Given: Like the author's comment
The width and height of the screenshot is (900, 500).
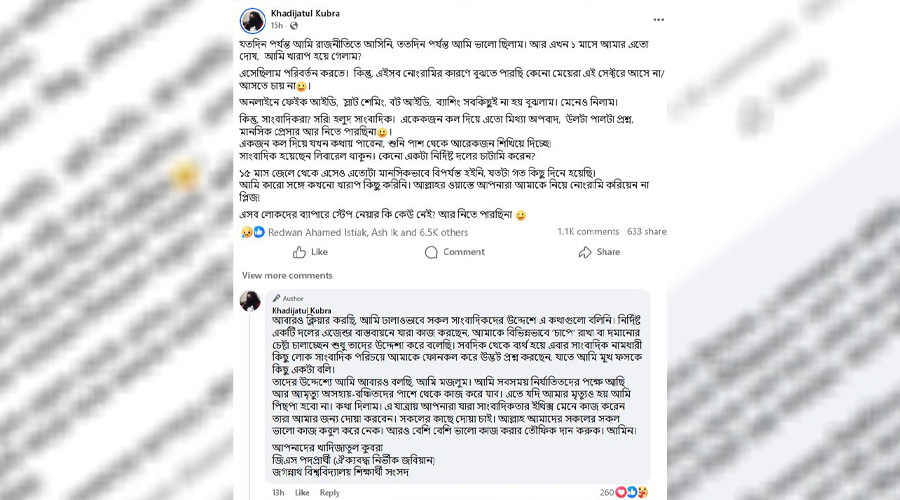Looking at the screenshot, I should pyautogui.click(x=301, y=493).
